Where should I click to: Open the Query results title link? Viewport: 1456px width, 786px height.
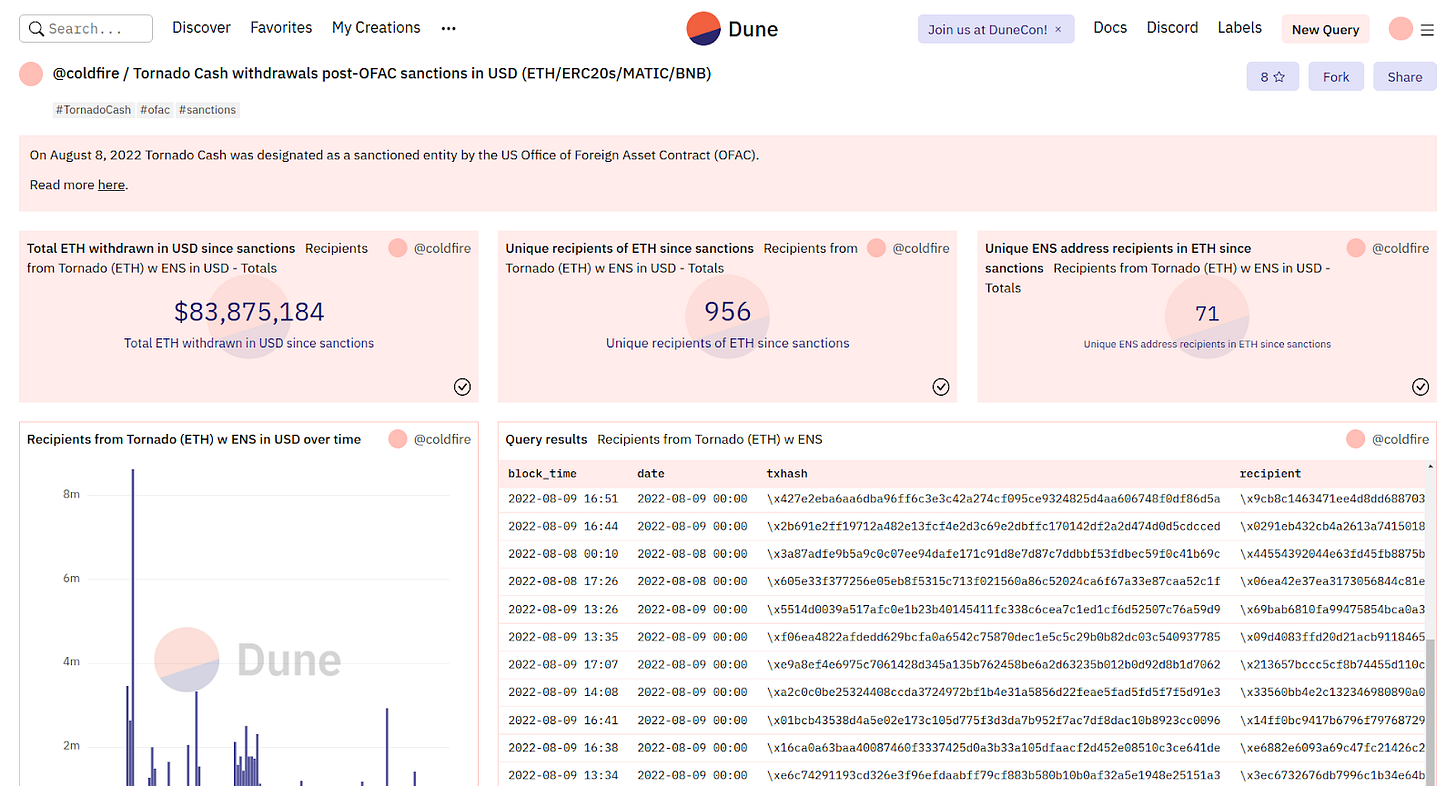coord(547,439)
